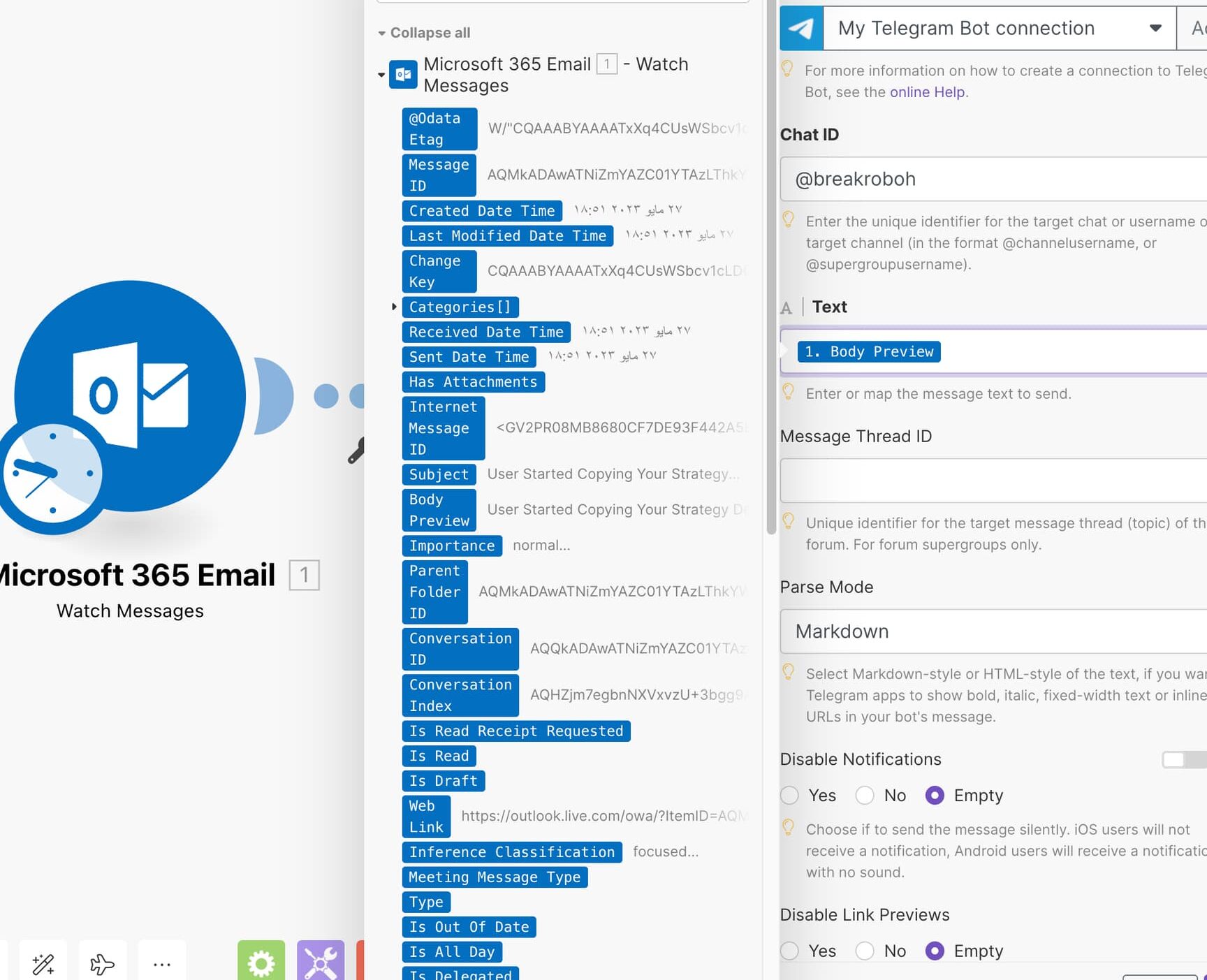
Task: Click the magic wand auto-align icon
Action: (43, 964)
